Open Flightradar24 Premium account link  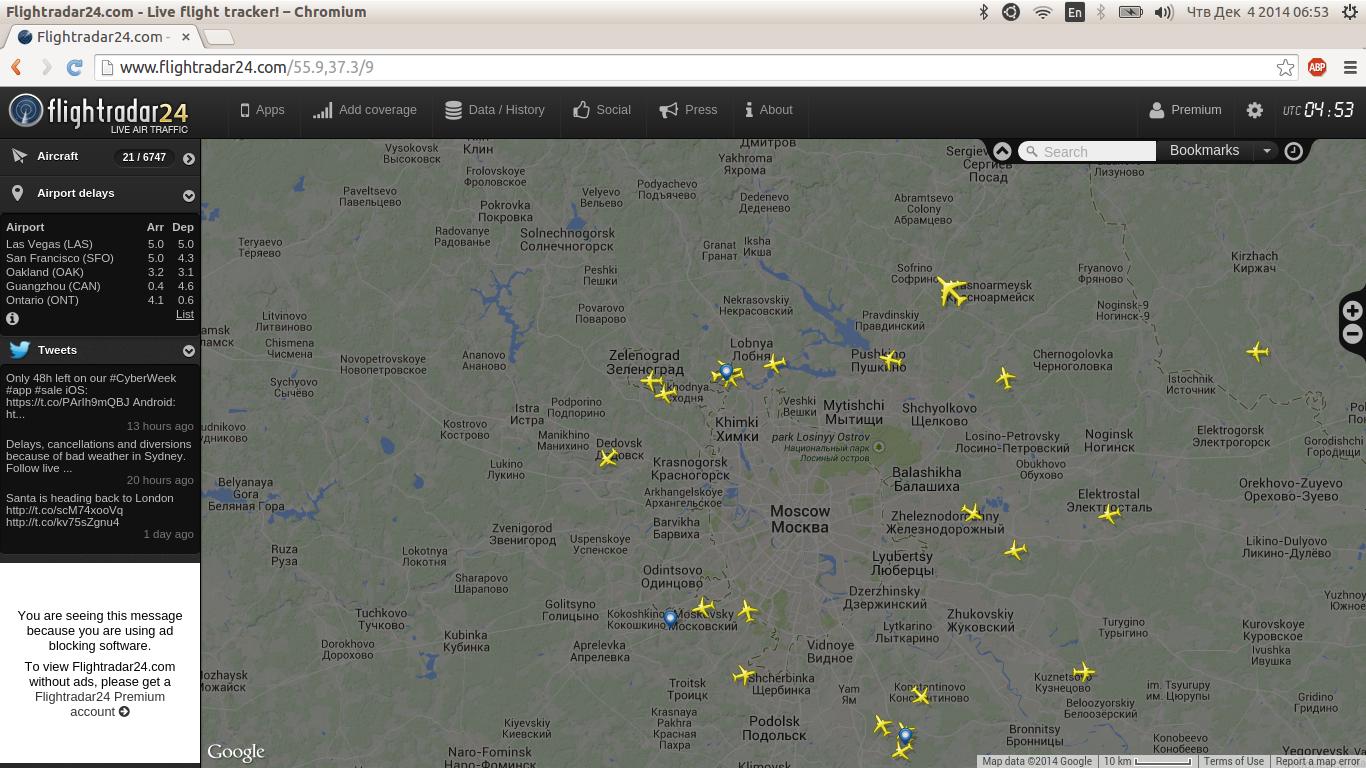click(100, 704)
